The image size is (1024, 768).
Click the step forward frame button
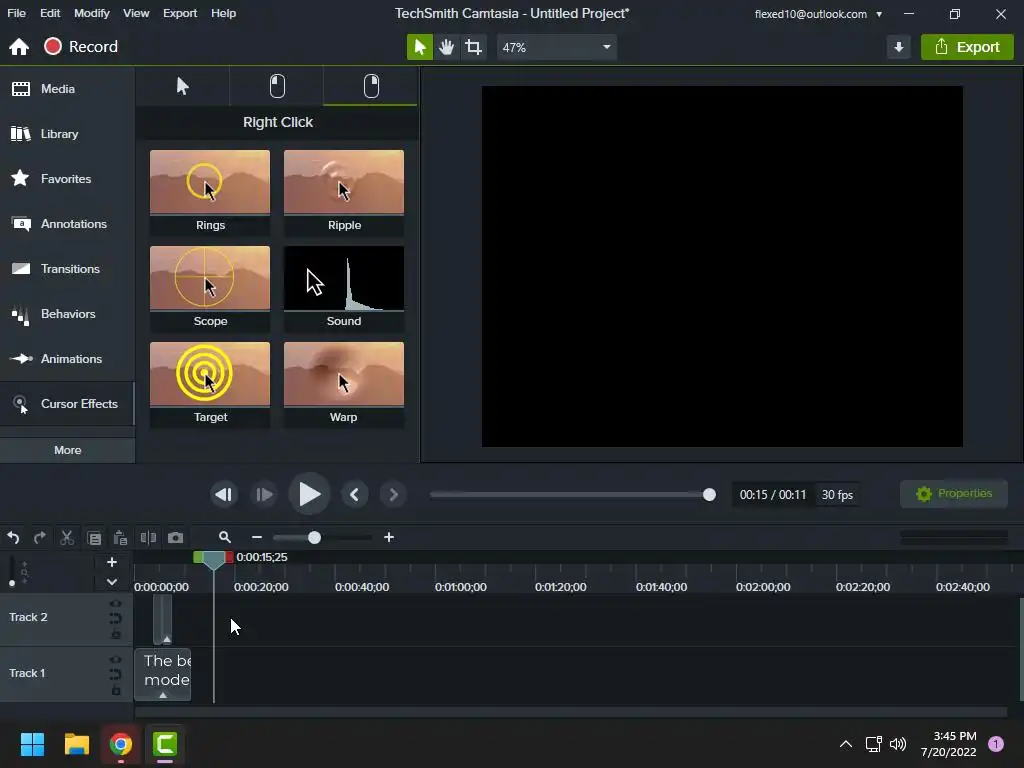(x=264, y=494)
